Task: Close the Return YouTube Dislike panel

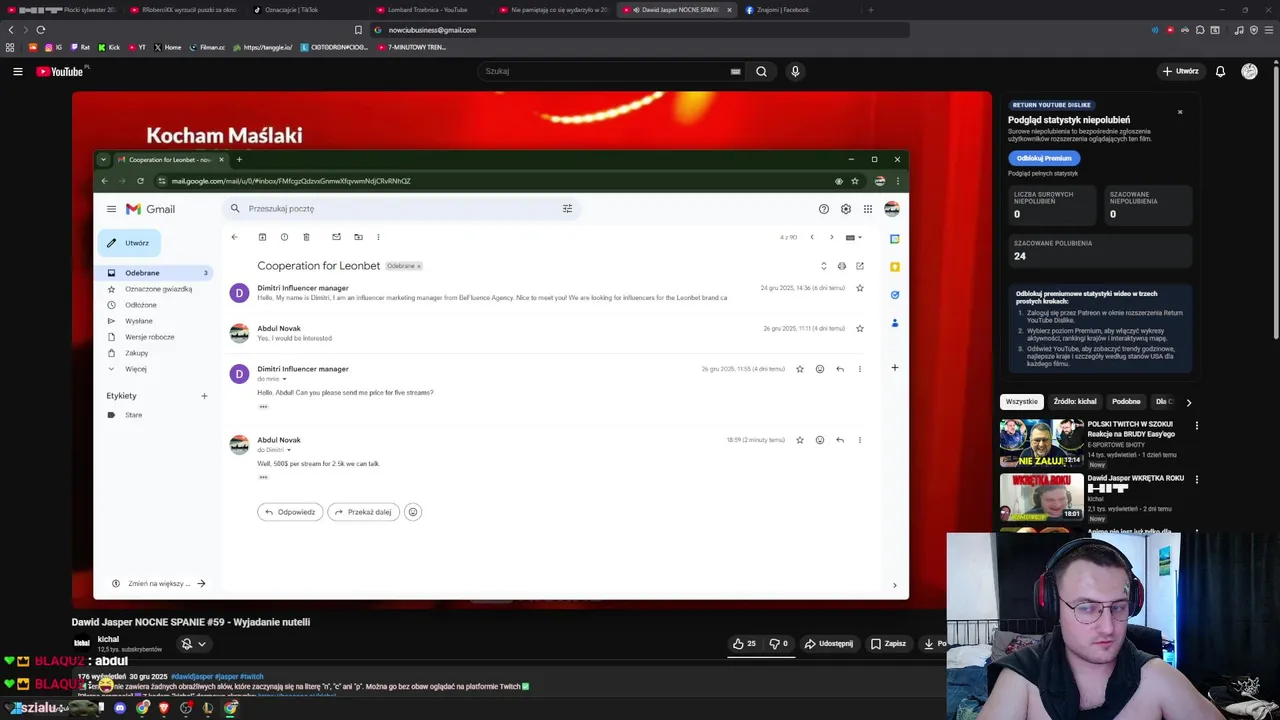Action: (1180, 112)
